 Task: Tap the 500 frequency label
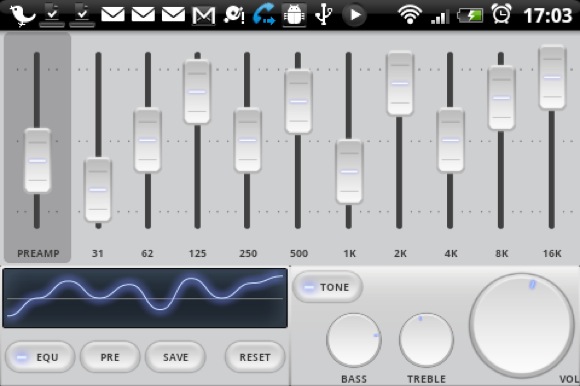(x=299, y=254)
